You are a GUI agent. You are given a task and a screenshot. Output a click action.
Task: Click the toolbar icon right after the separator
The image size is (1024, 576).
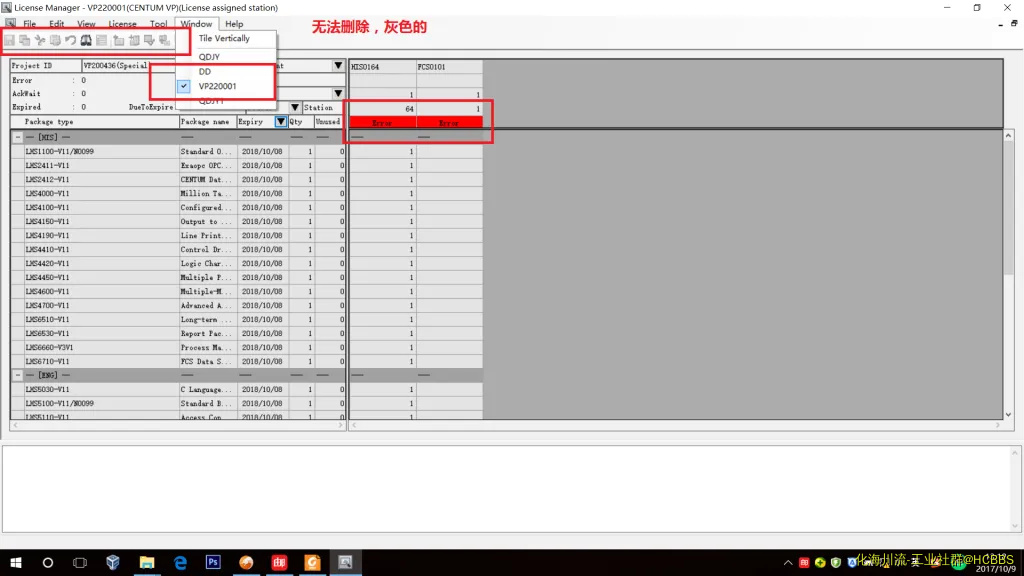click(119, 40)
